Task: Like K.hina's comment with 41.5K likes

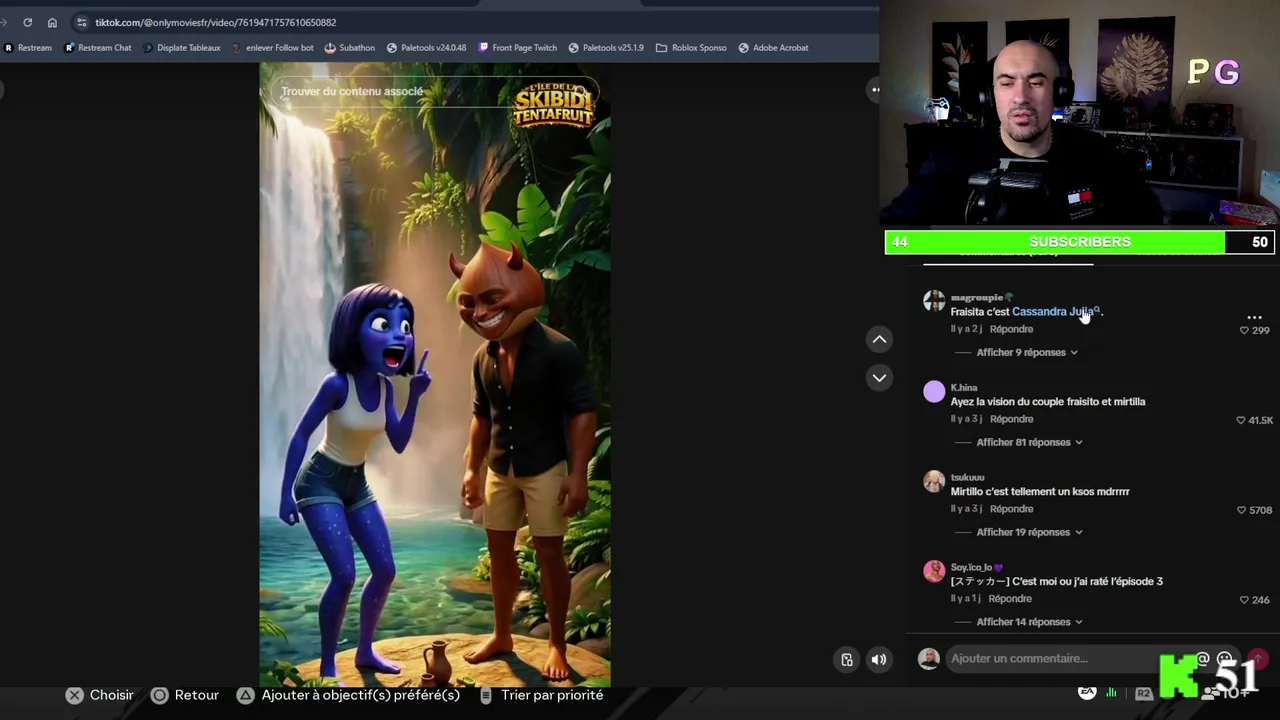Action: click(x=1241, y=420)
